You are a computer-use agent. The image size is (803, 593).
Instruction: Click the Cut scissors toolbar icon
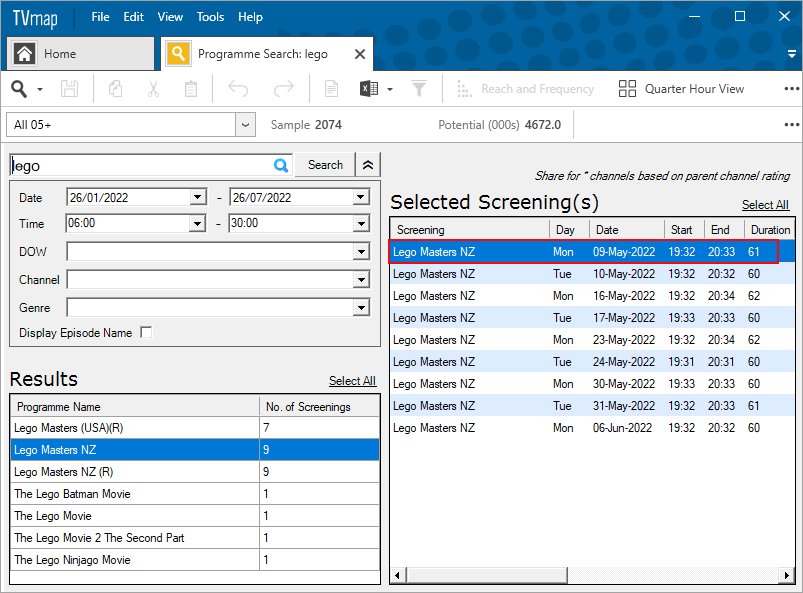tap(153, 89)
